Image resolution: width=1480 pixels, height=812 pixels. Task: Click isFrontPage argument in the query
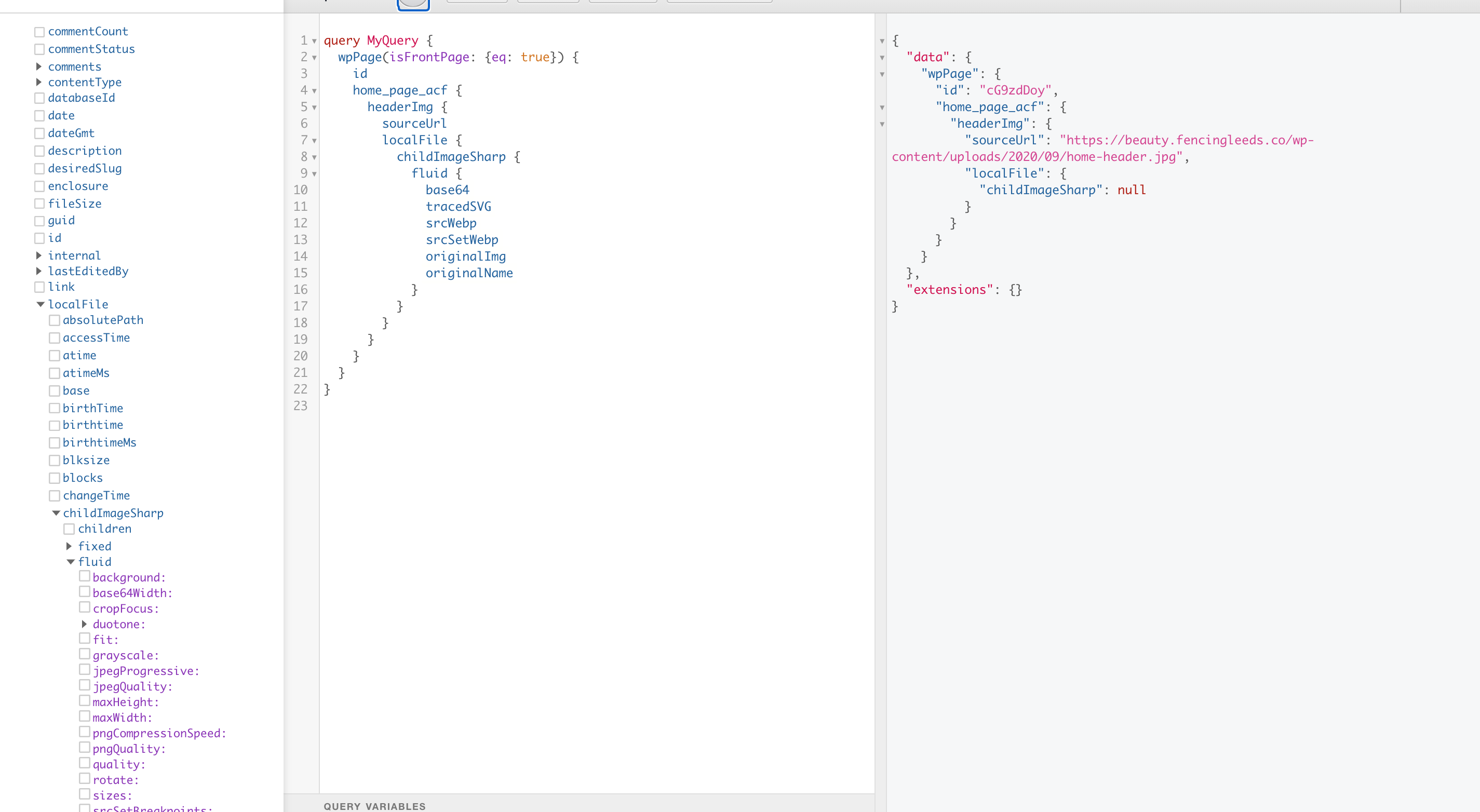point(429,58)
